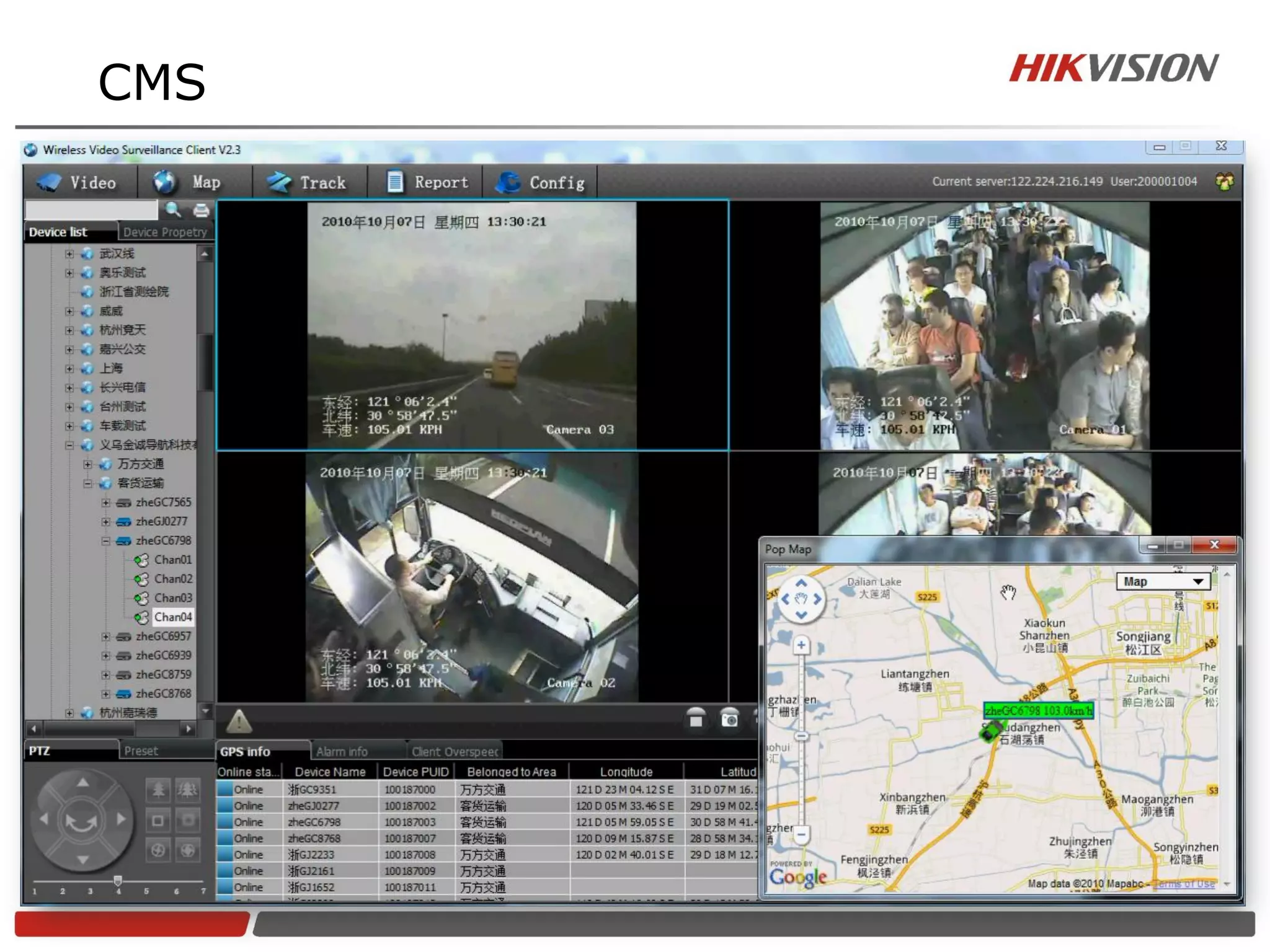Open the Map type dropdown in Pop Map

(1198, 581)
